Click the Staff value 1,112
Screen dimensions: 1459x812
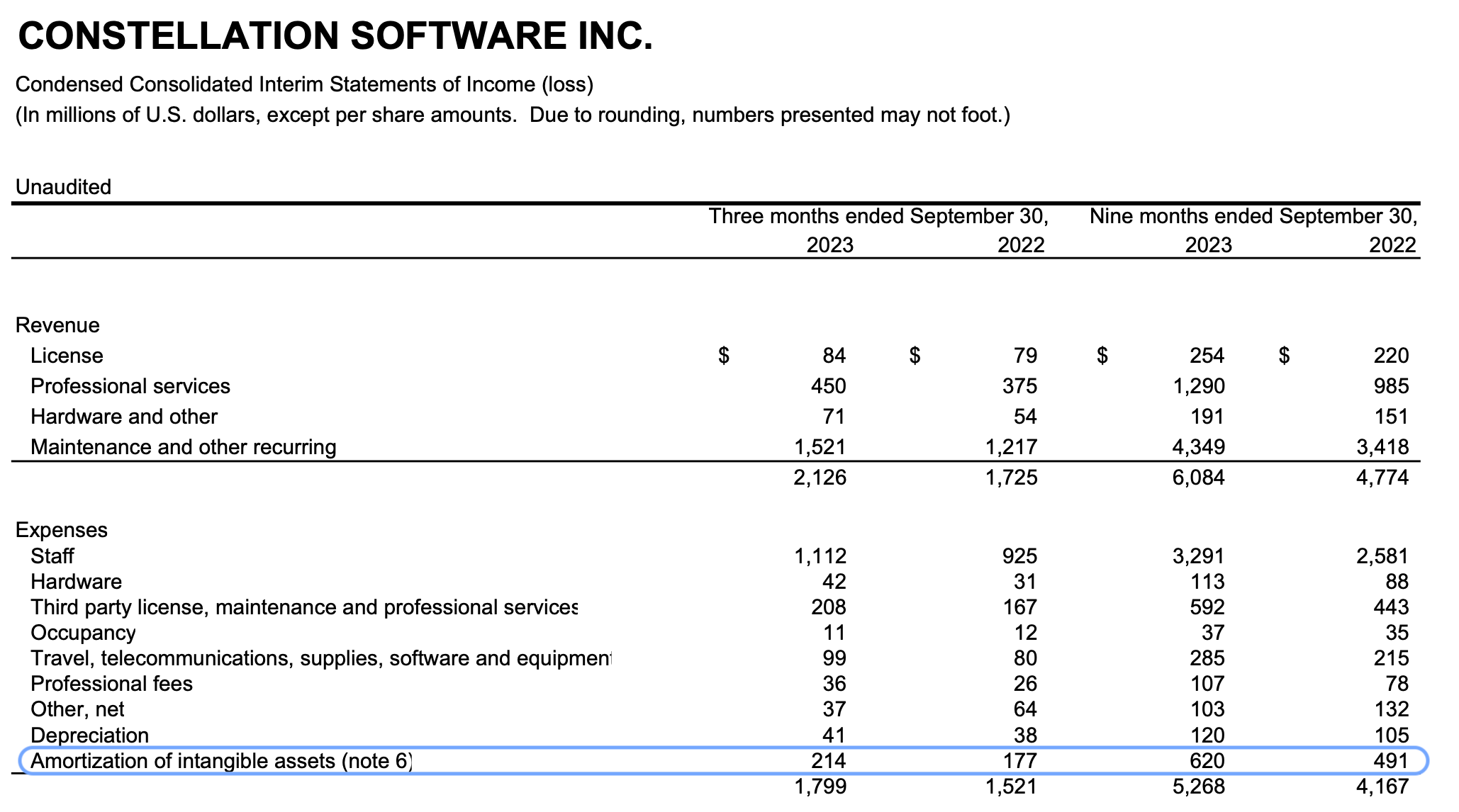[x=821, y=556]
